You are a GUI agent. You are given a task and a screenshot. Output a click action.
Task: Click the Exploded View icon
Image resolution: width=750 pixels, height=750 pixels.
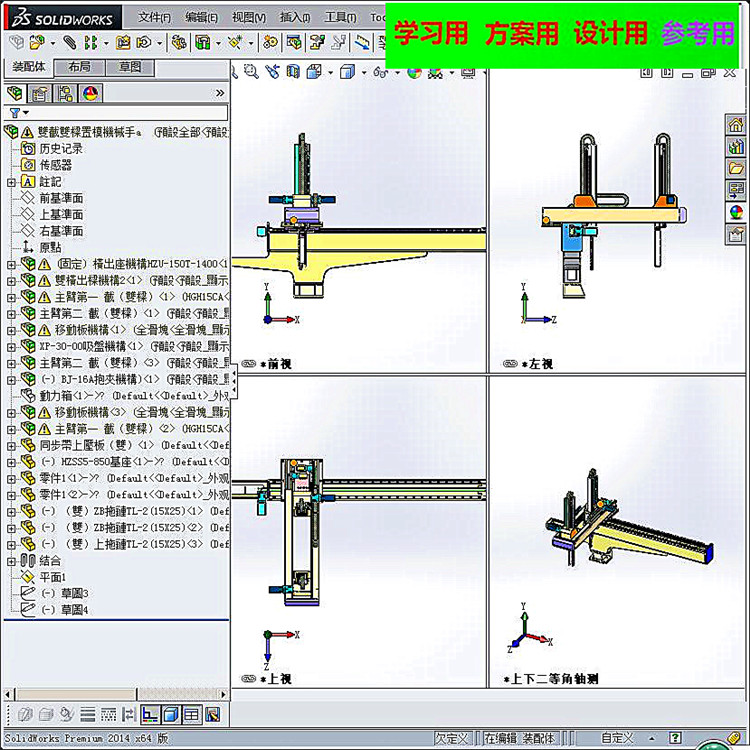tap(317, 43)
